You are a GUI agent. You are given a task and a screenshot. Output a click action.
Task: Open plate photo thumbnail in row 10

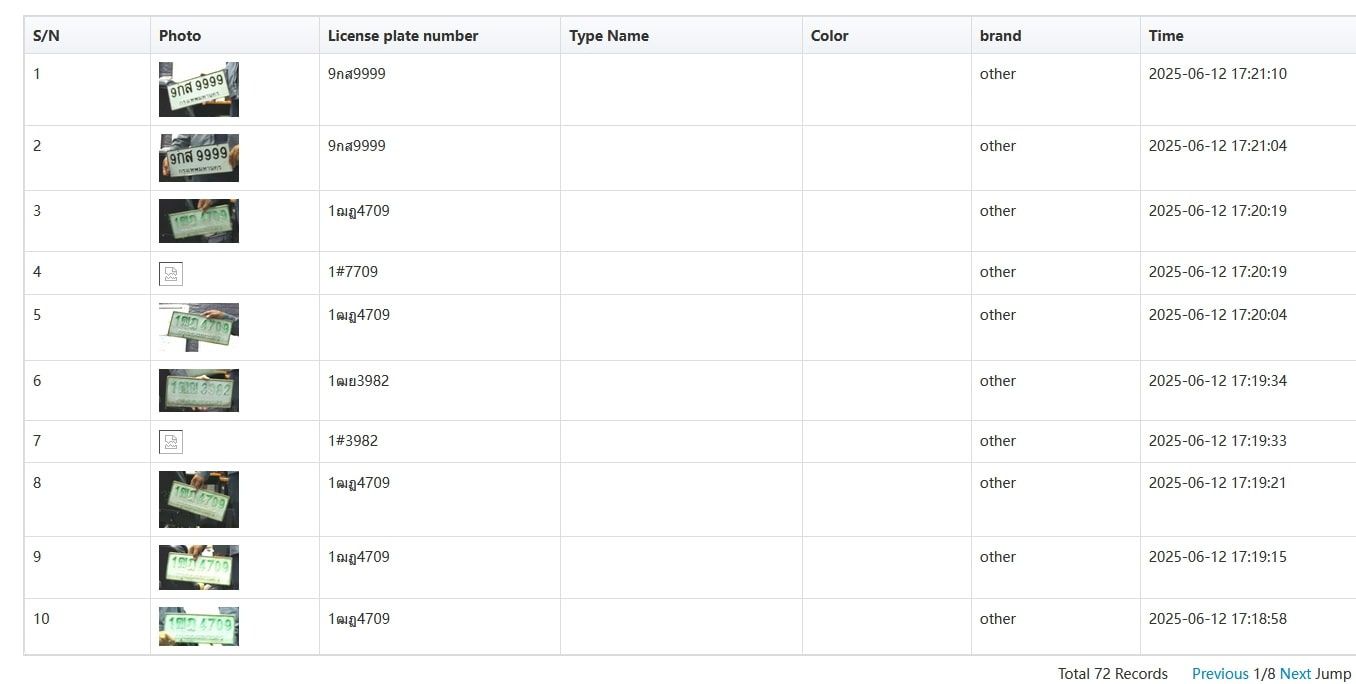(199, 626)
